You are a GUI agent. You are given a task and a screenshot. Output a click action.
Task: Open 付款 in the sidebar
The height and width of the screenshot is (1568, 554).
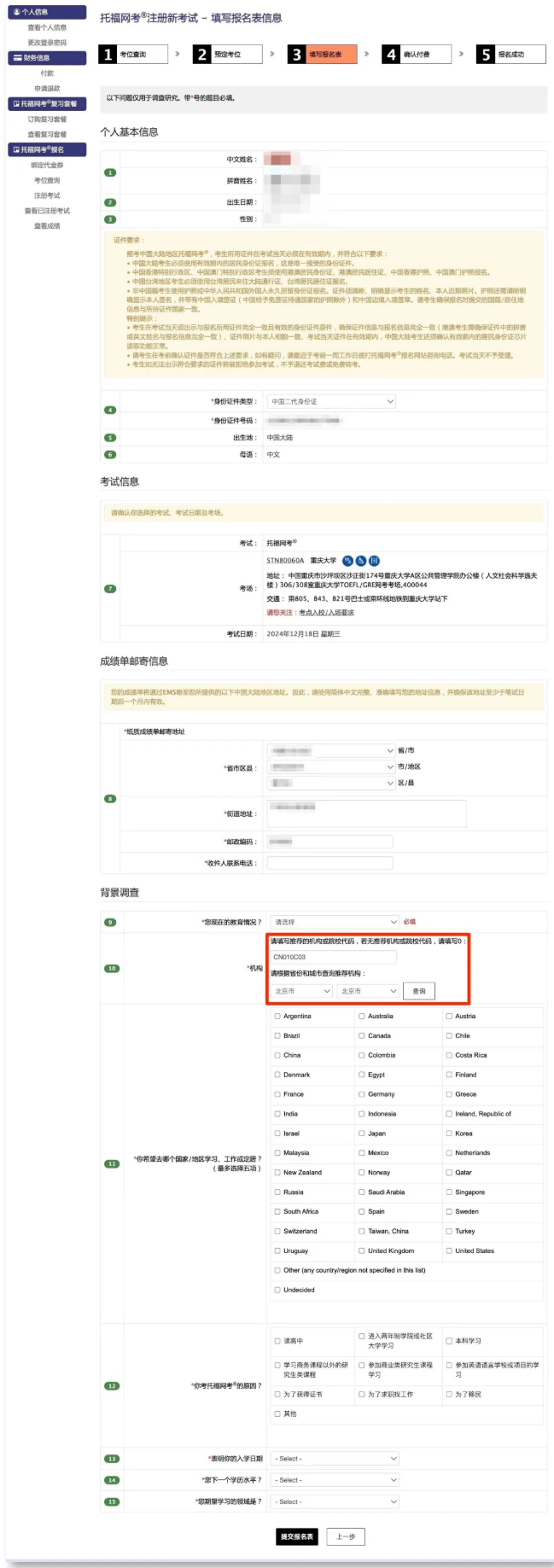coord(47,73)
